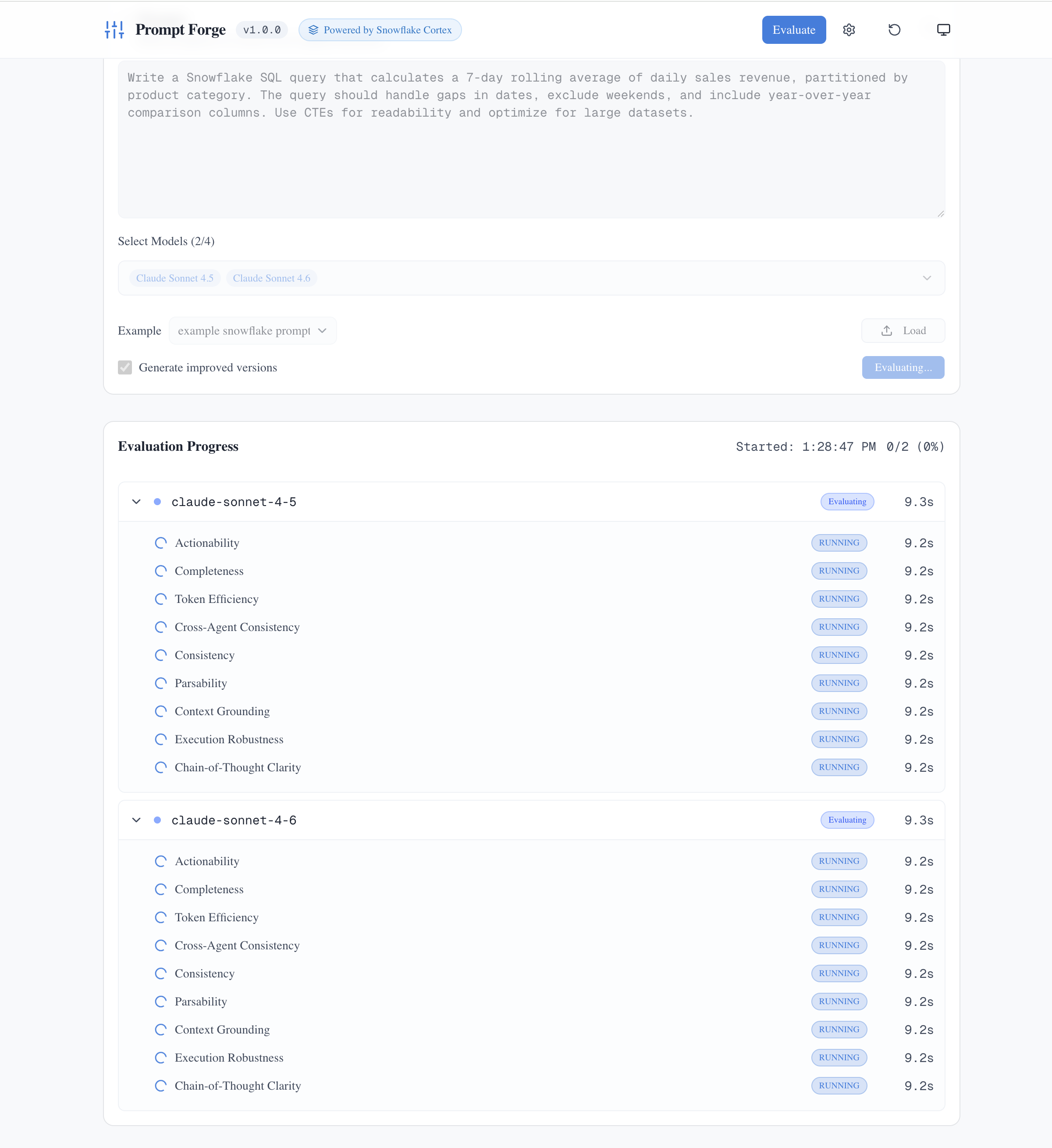Click spinner icon beside Completeness under claude-sonnet-4-6
Screen dimensions: 1052x1148
[x=160, y=889]
